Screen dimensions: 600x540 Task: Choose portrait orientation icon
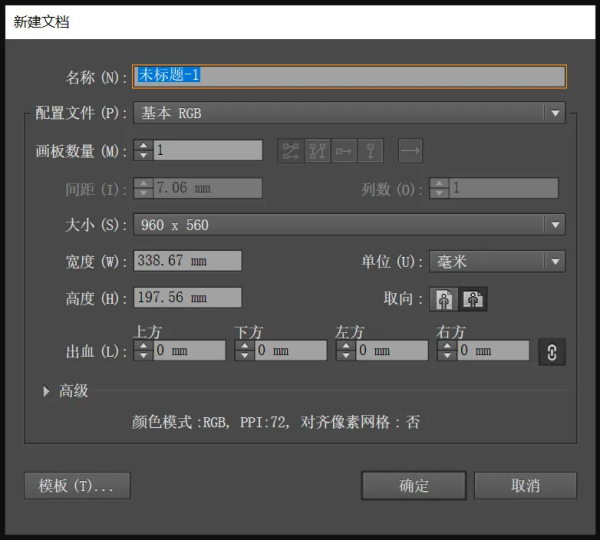[444, 299]
